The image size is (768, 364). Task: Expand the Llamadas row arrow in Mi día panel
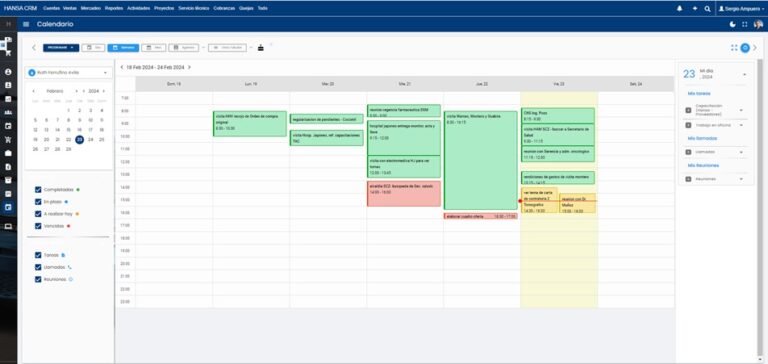point(741,152)
